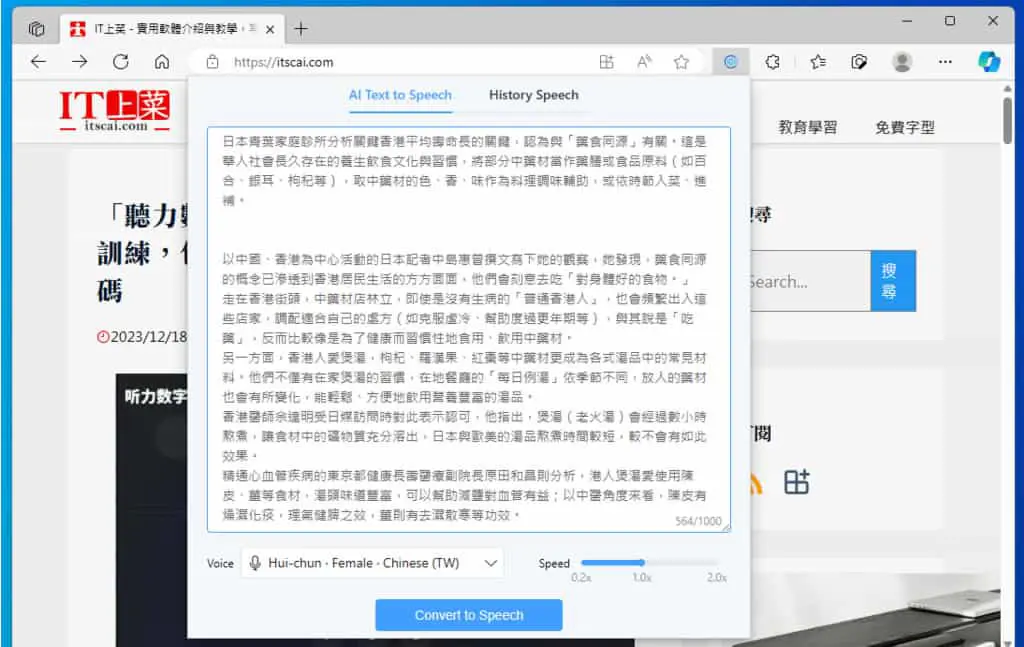Open the text-to-speech extension icon in toolbar
Viewport: 1024px width, 647px height.
(731, 62)
